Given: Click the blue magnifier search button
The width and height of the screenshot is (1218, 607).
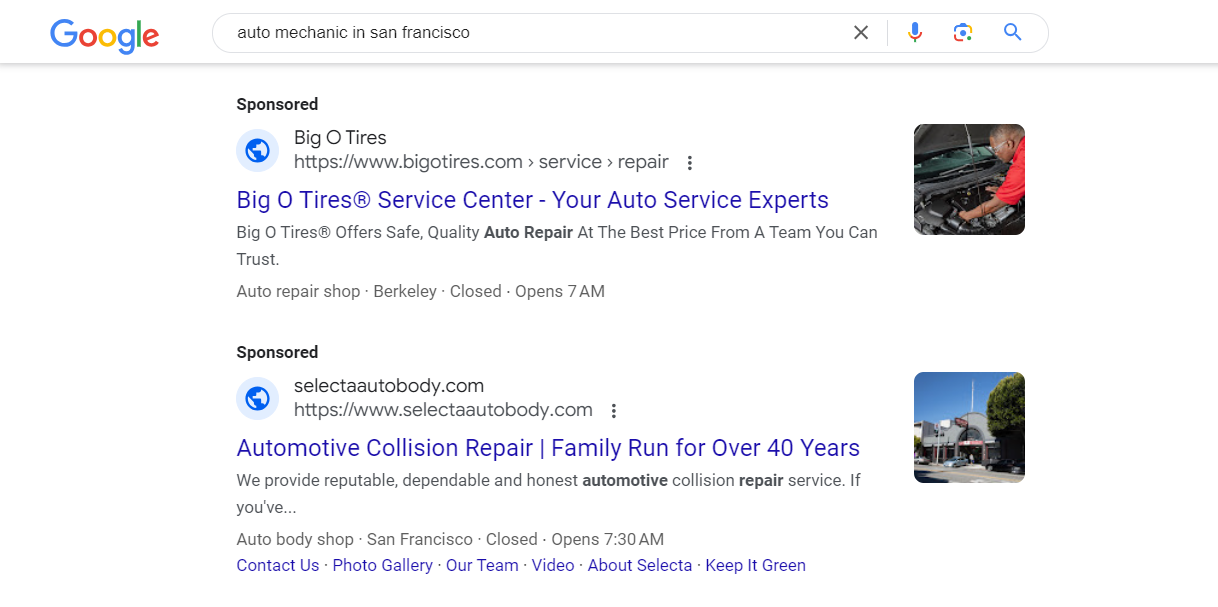Looking at the screenshot, I should point(1013,33).
